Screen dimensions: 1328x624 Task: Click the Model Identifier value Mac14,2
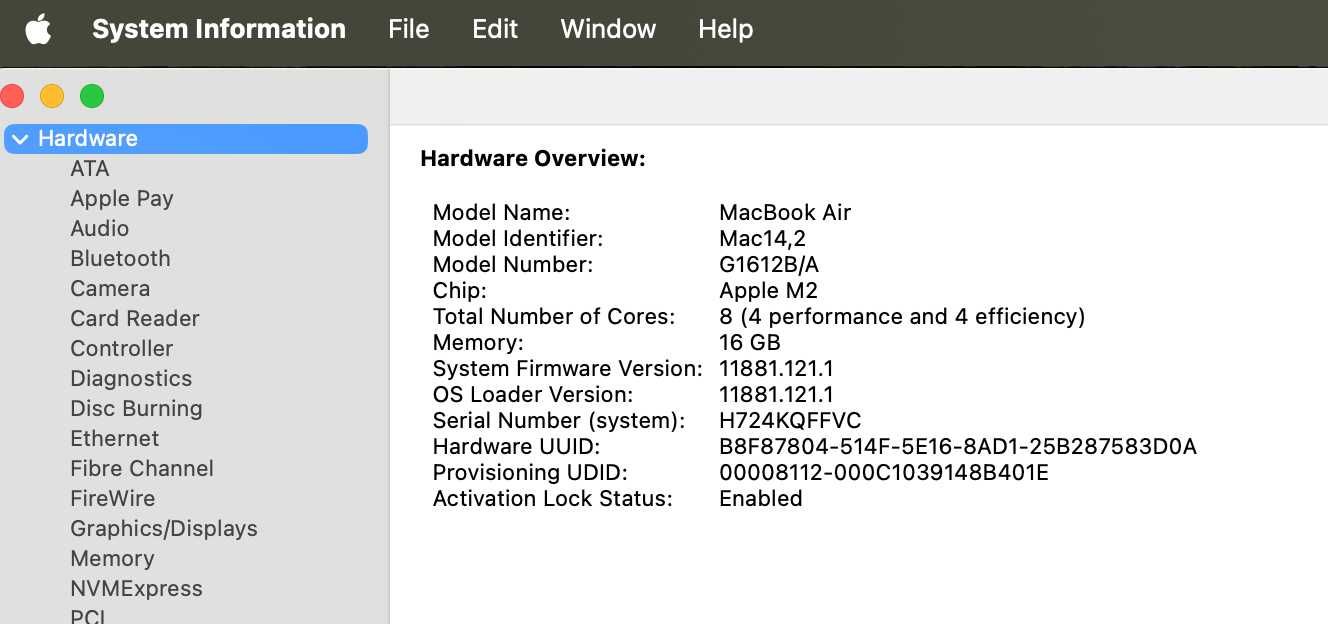pos(762,238)
